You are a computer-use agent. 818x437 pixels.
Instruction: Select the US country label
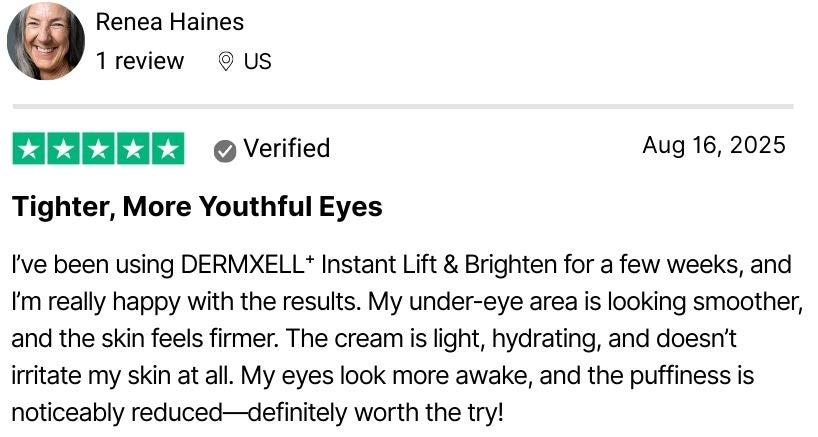[257, 61]
